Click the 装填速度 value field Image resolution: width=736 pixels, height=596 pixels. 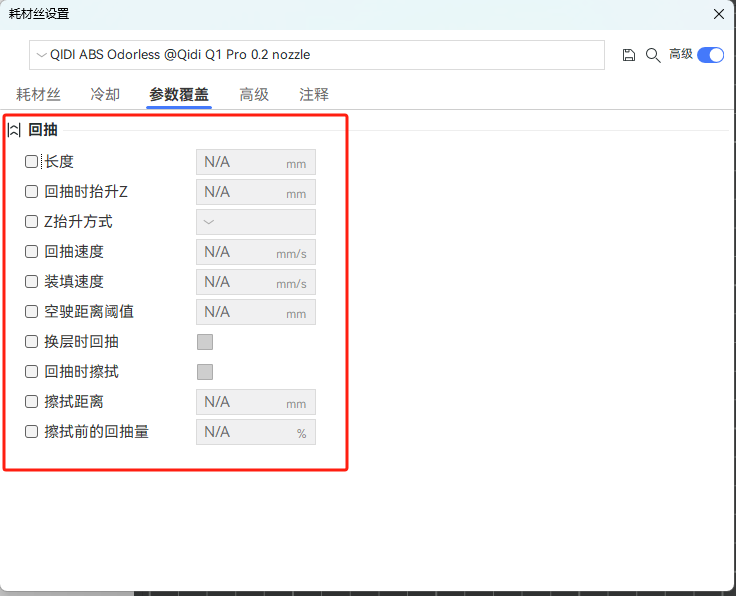click(x=255, y=282)
